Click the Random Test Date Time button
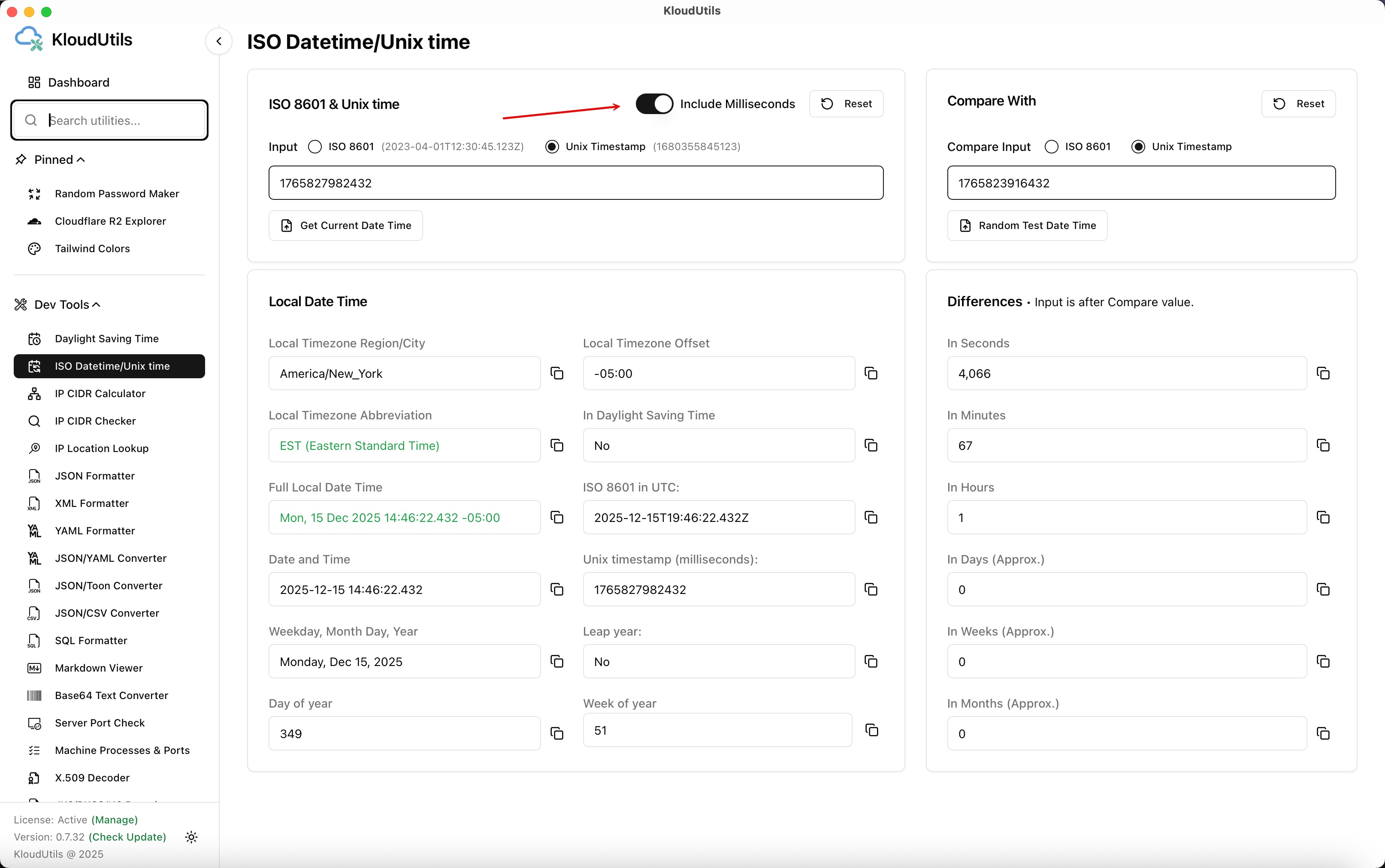The image size is (1385, 868). click(1027, 226)
